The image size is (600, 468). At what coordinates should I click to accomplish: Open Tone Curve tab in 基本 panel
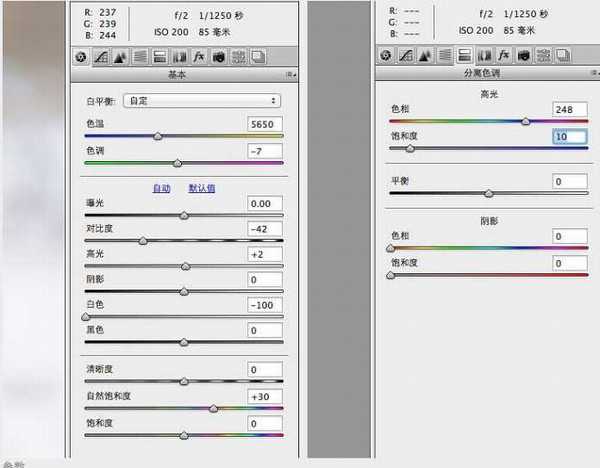101,57
